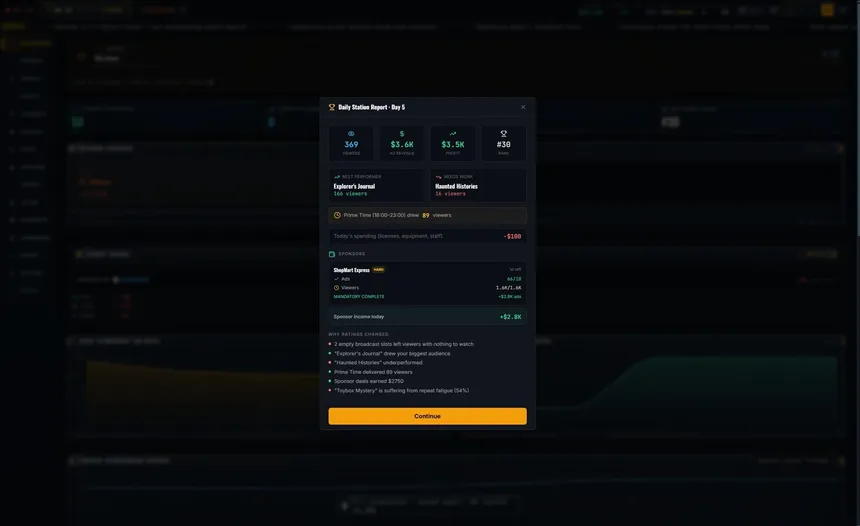This screenshot has width=860, height=526.
Task: Close the Daily Station Report dialog
Action: point(523,107)
